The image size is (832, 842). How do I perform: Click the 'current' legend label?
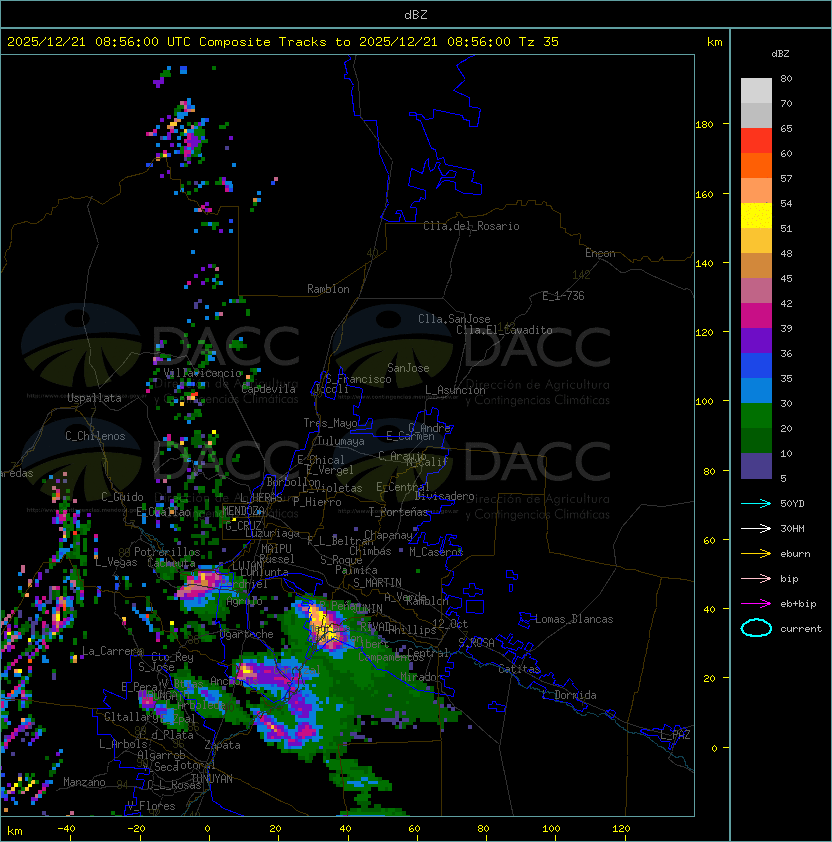click(801, 629)
